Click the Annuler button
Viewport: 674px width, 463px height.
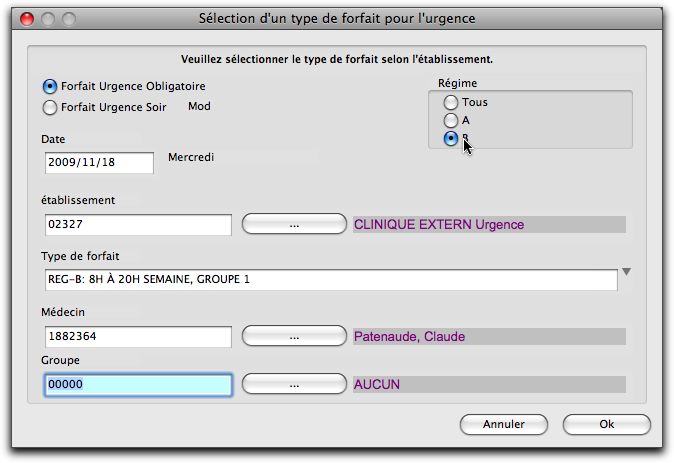click(x=504, y=424)
